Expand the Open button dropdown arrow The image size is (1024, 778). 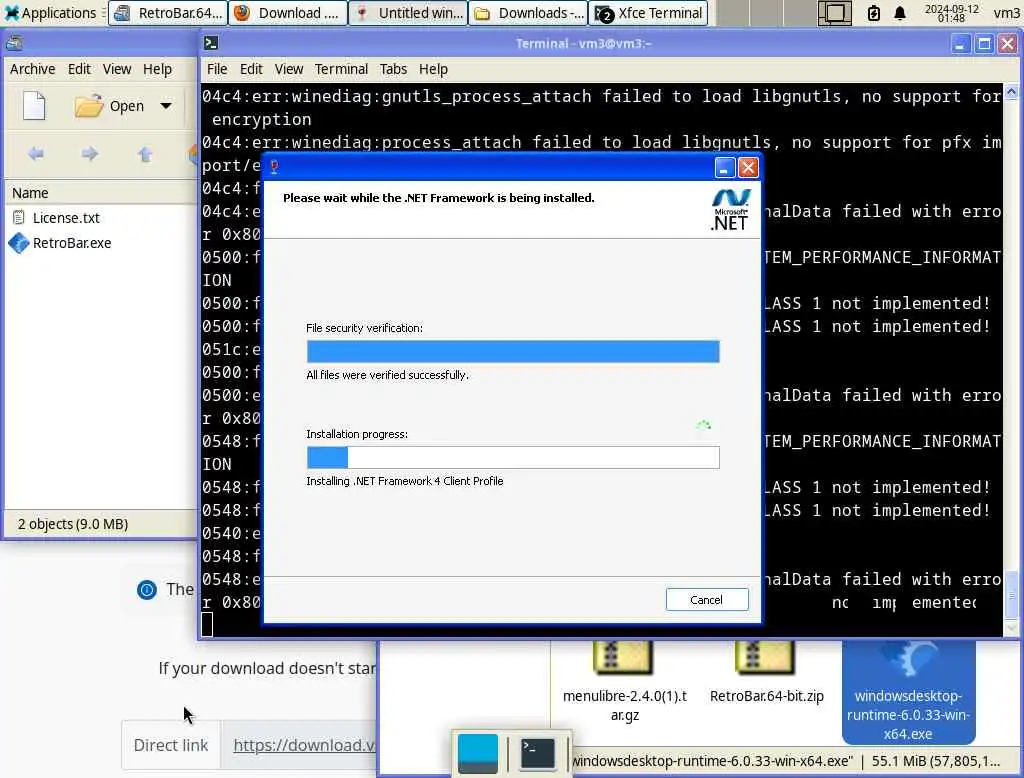point(167,106)
